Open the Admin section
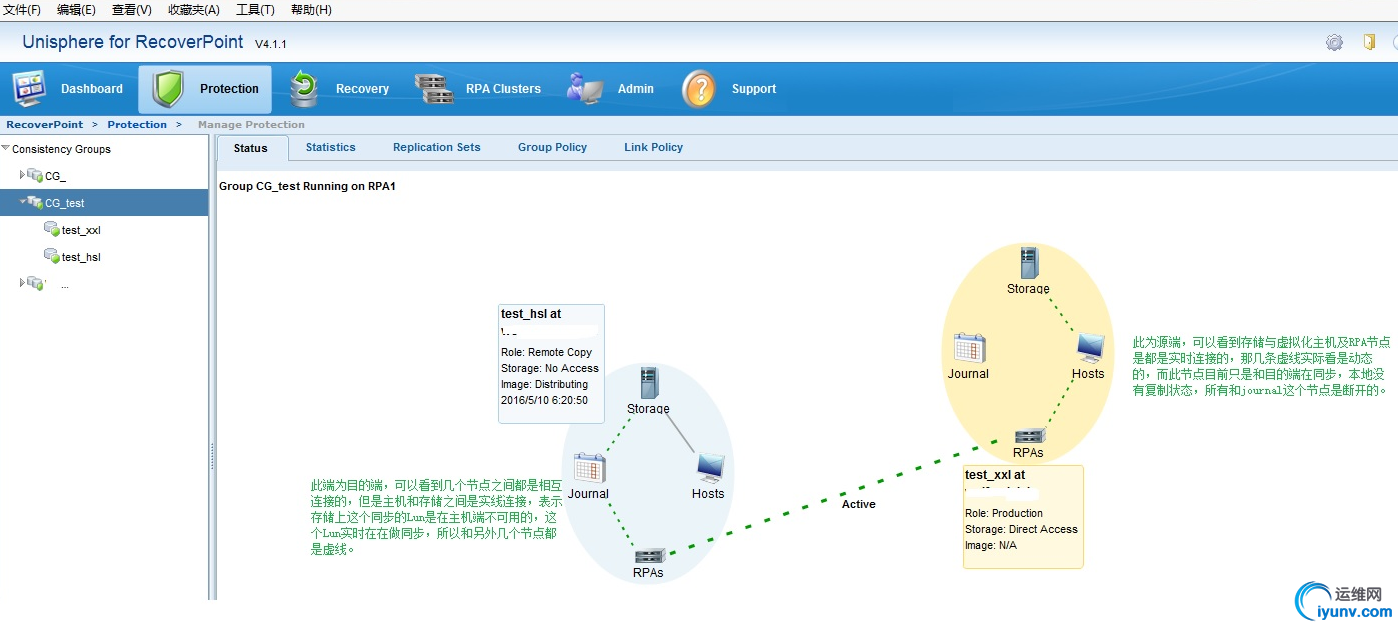1398x628 pixels. click(610, 89)
